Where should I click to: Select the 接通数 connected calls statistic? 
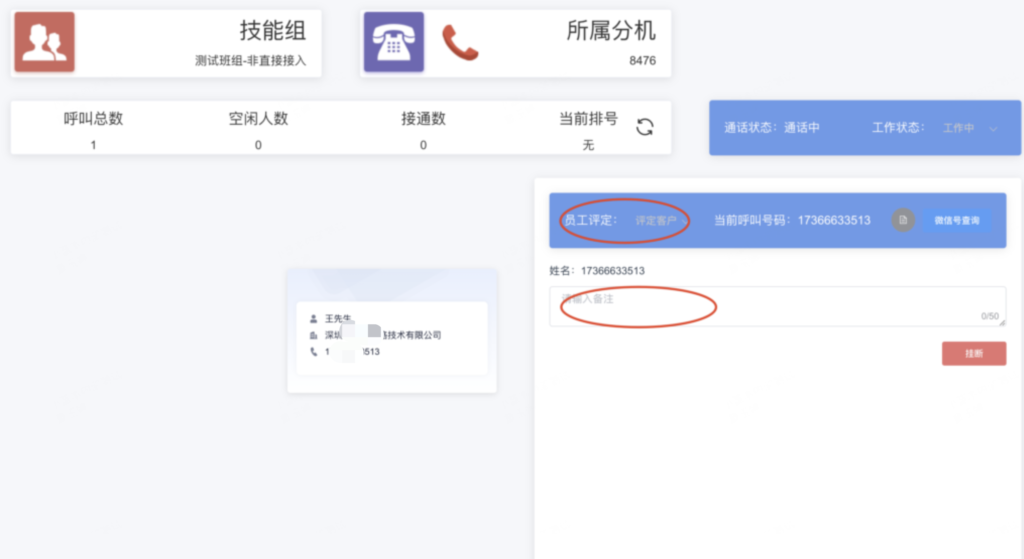click(x=423, y=128)
